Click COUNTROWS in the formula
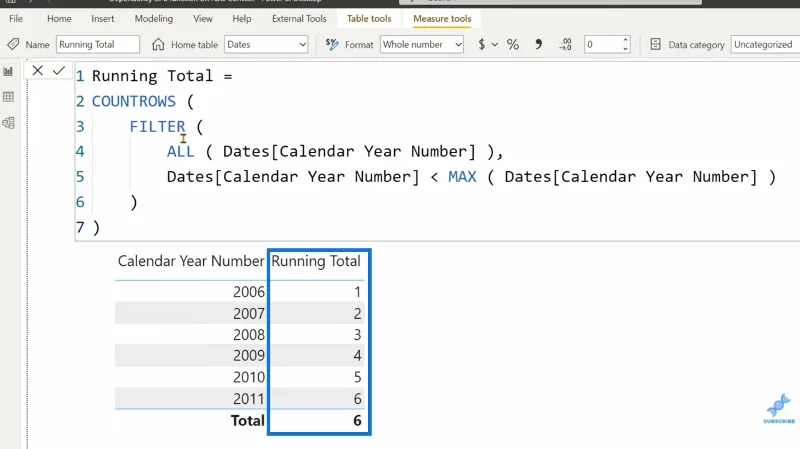800x449 pixels. [x=134, y=101]
